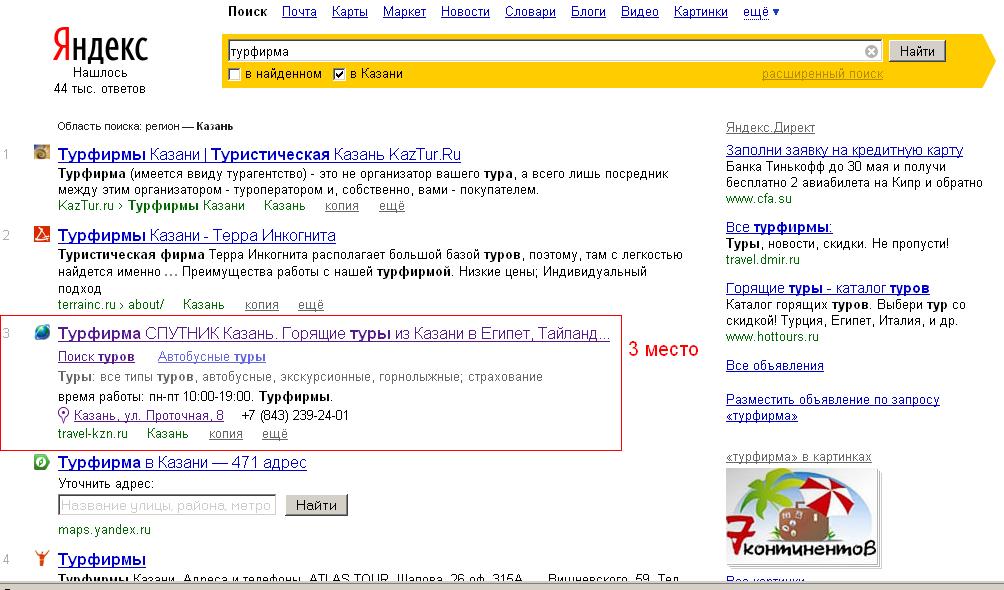Expand the 'ещё' services dropdown in top menu
Viewport: 1004px width, 590px height.
point(761,12)
